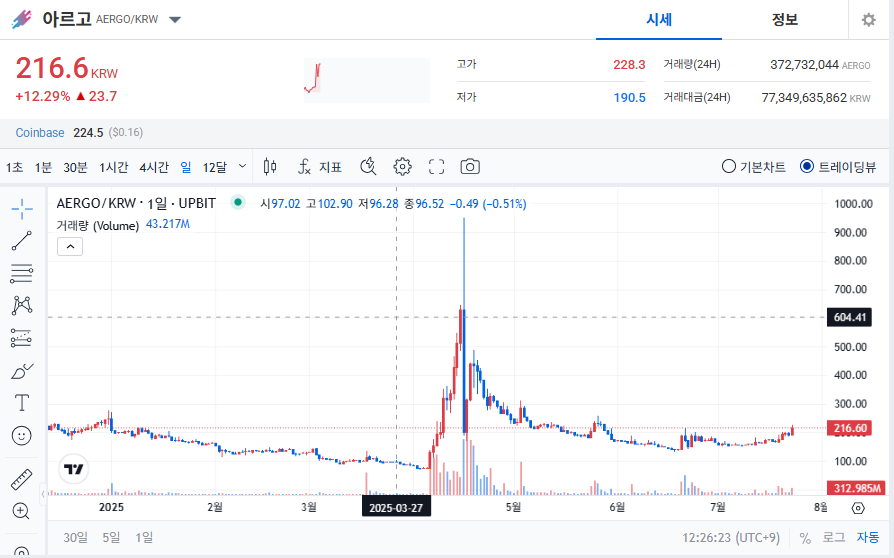Select the 1시간 interval
Image resolution: width=894 pixels, height=558 pixels.
(x=113, y=167)
